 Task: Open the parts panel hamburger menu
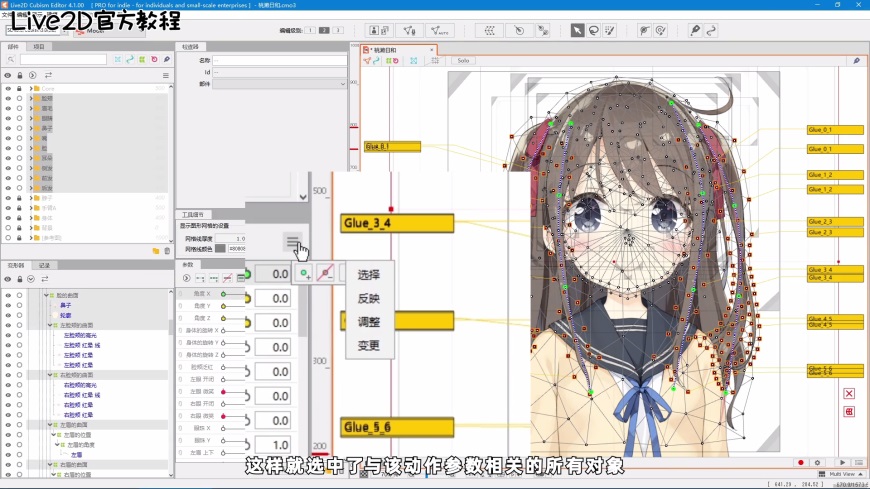click(x=165, y=75)
